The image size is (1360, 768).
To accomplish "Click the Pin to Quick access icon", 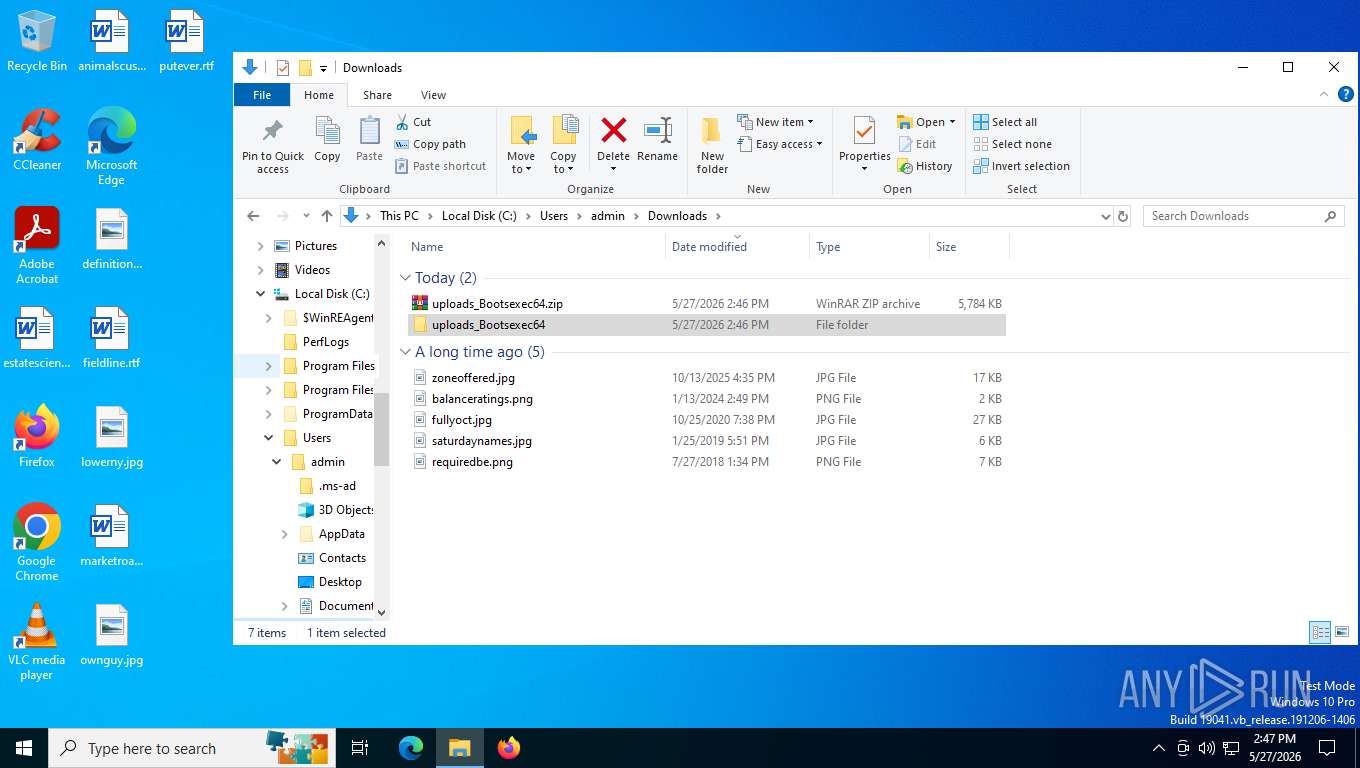I will 272,131.
